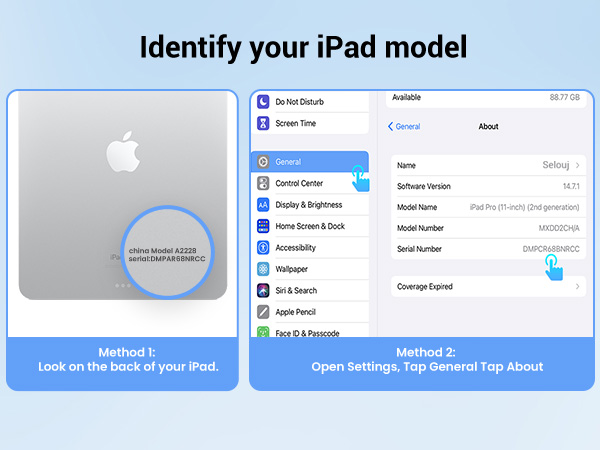Open Face ID & Passcode settings row

tap(310, 330)
